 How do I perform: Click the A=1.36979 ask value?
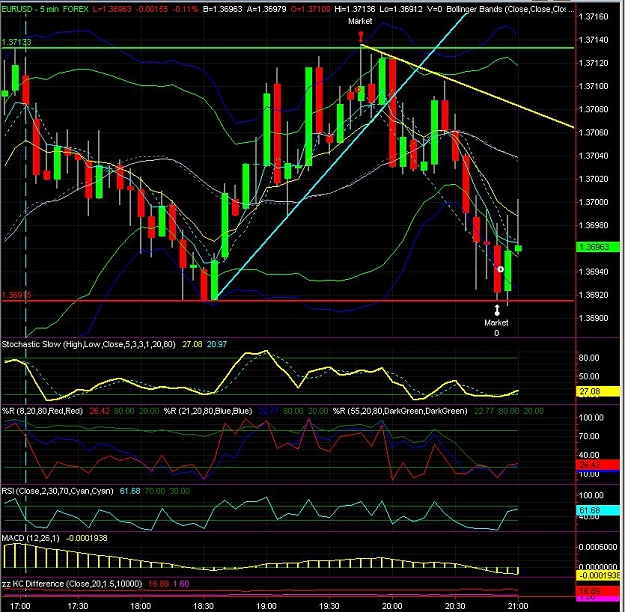point(266,8)
